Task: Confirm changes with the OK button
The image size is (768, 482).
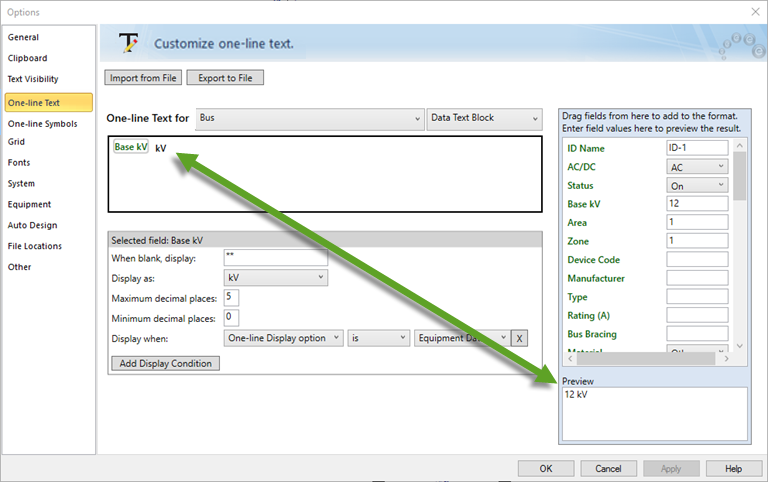Action: tap(545, 468)
